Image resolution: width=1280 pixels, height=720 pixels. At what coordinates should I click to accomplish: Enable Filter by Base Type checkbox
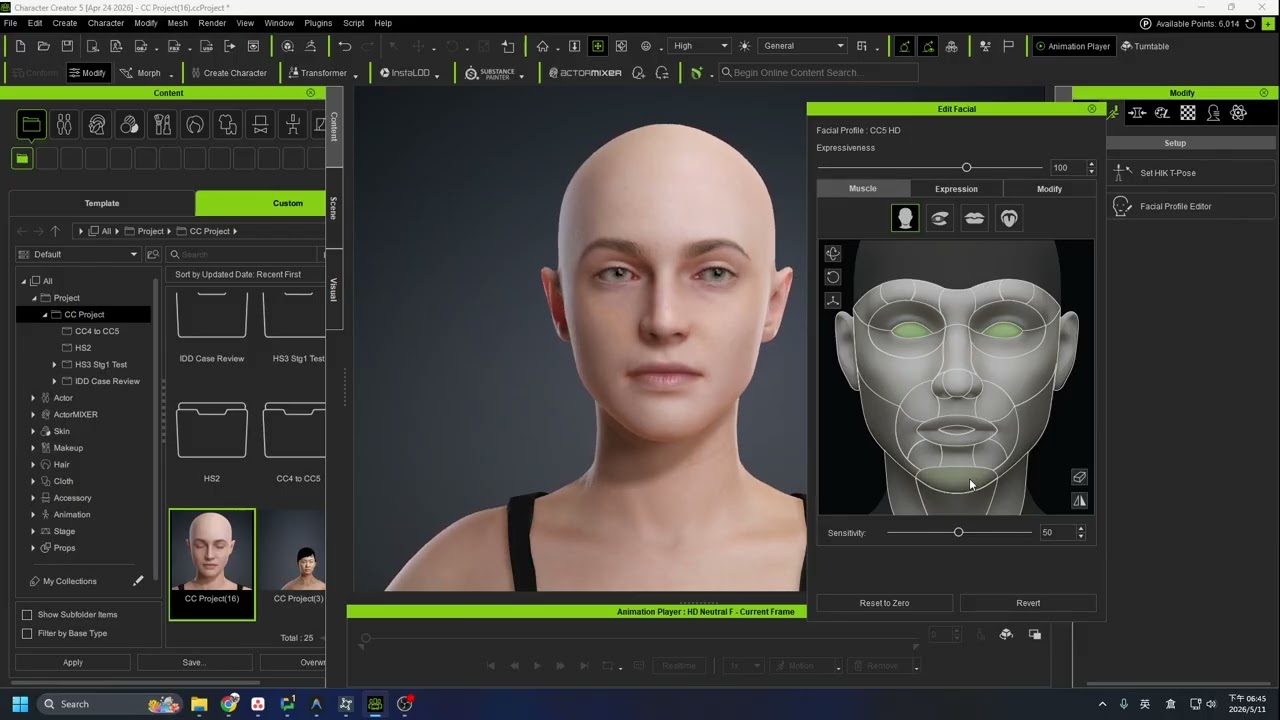click(x=27, y=634)
